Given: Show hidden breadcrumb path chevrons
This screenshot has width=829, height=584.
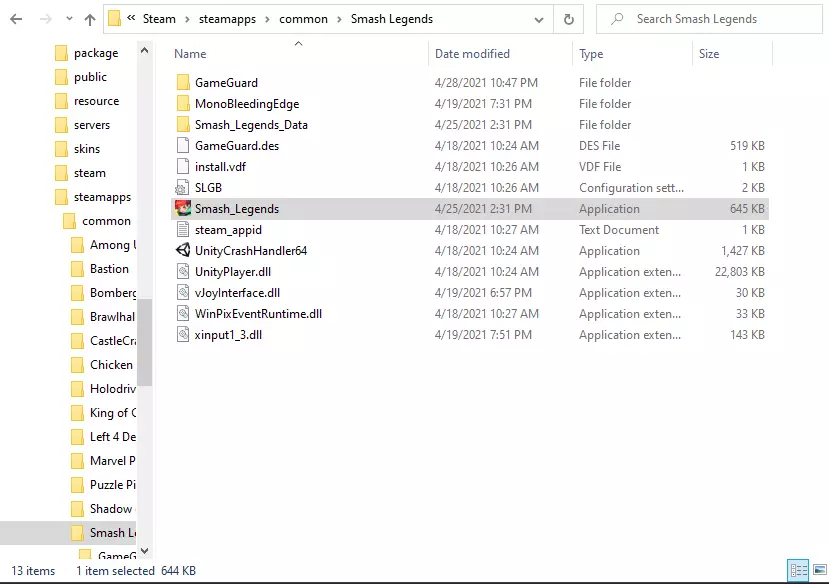Looking at the screenshot, I should coord(131,18).
